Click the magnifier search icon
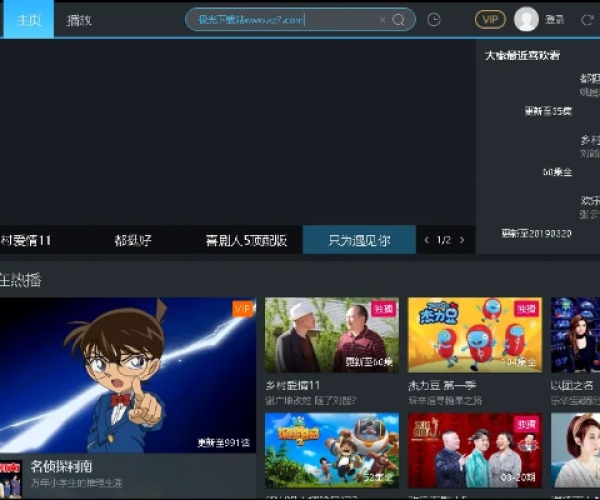 398,20
